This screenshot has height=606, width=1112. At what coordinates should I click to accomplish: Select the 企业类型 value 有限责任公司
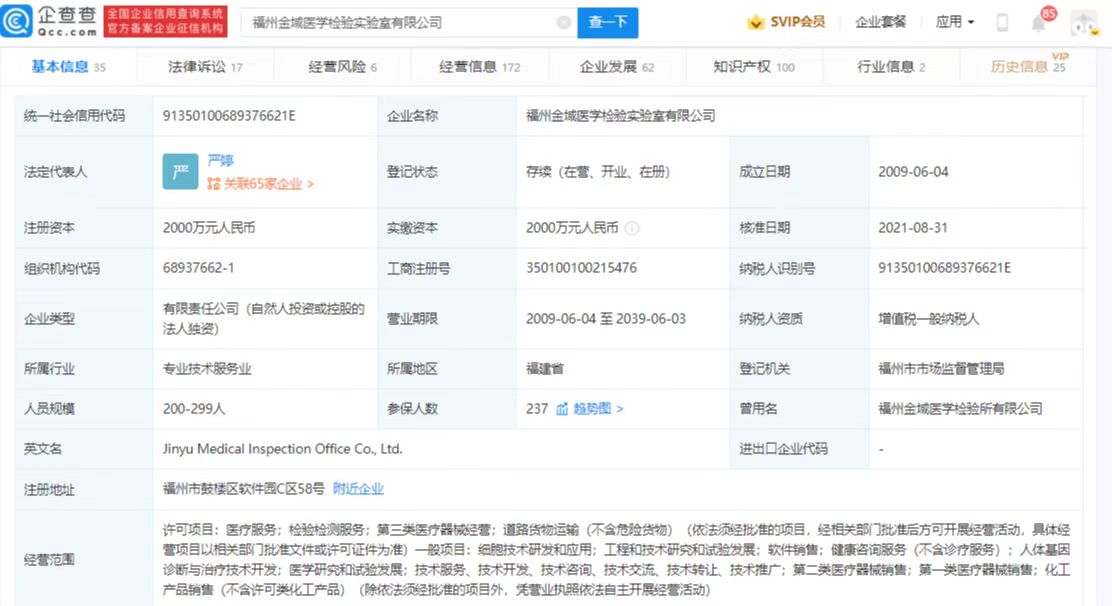(264, 319)
